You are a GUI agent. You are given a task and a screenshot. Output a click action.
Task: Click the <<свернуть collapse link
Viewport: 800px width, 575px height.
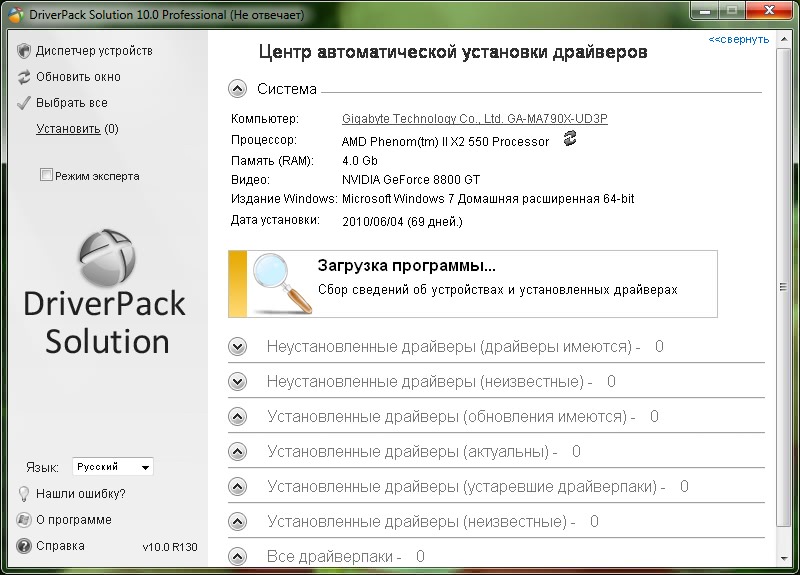coord(738,39)
